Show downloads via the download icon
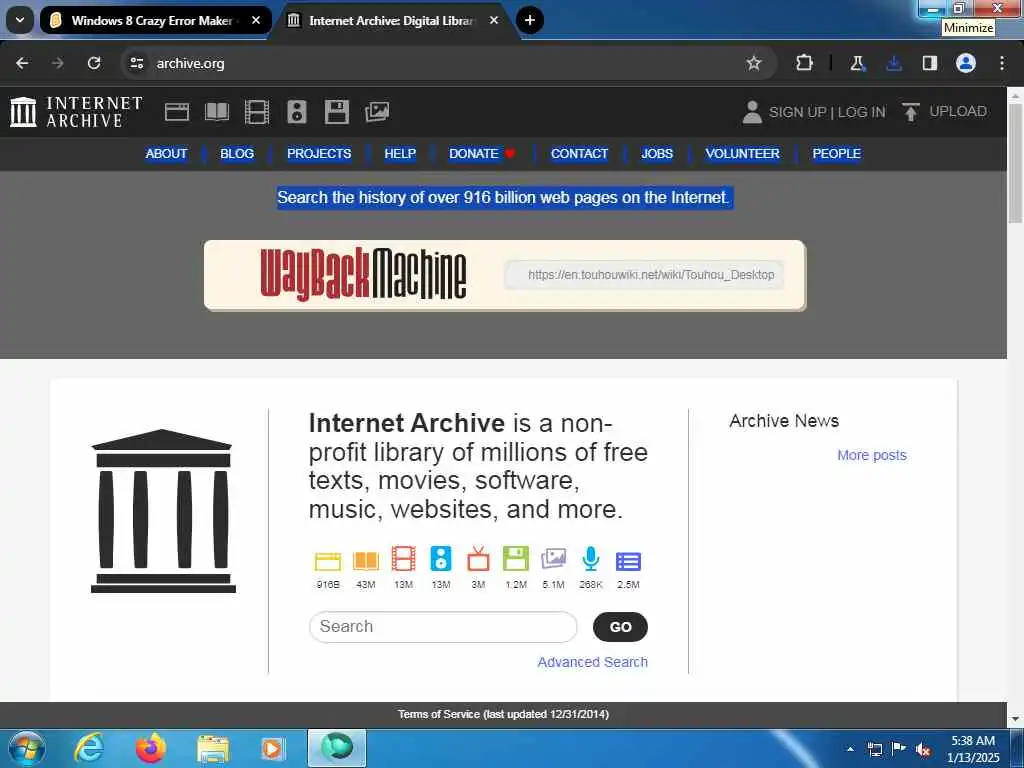 click(894, 63)
